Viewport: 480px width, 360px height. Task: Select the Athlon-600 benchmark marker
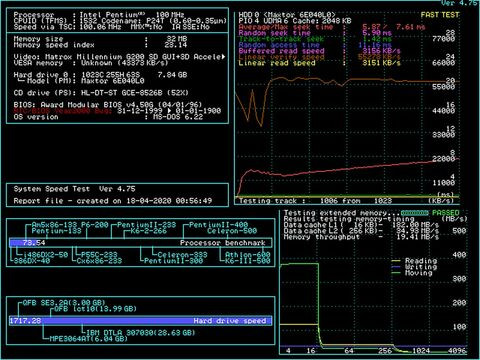247,255
